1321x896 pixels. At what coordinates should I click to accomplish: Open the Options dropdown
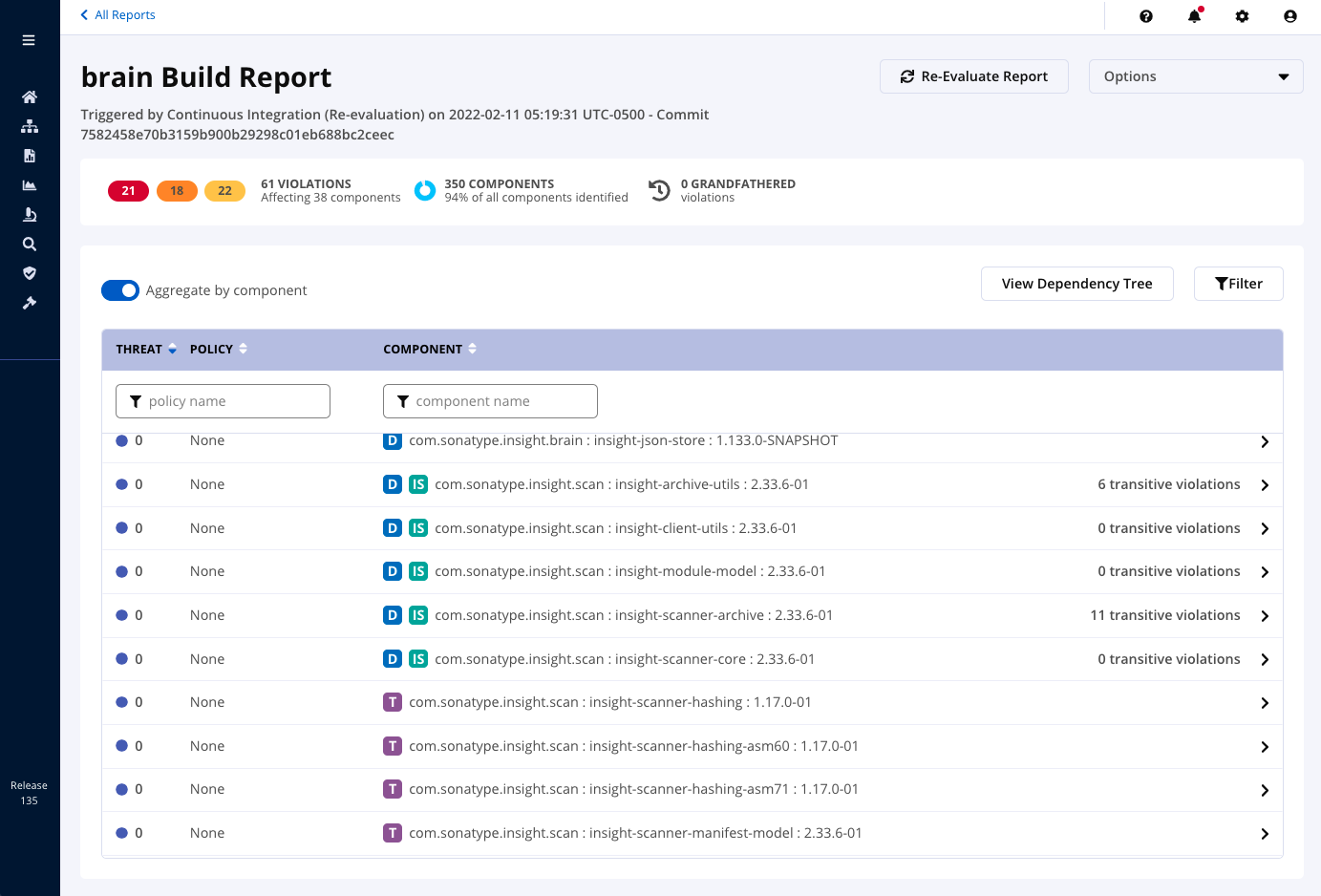[x=1196, y=75]
